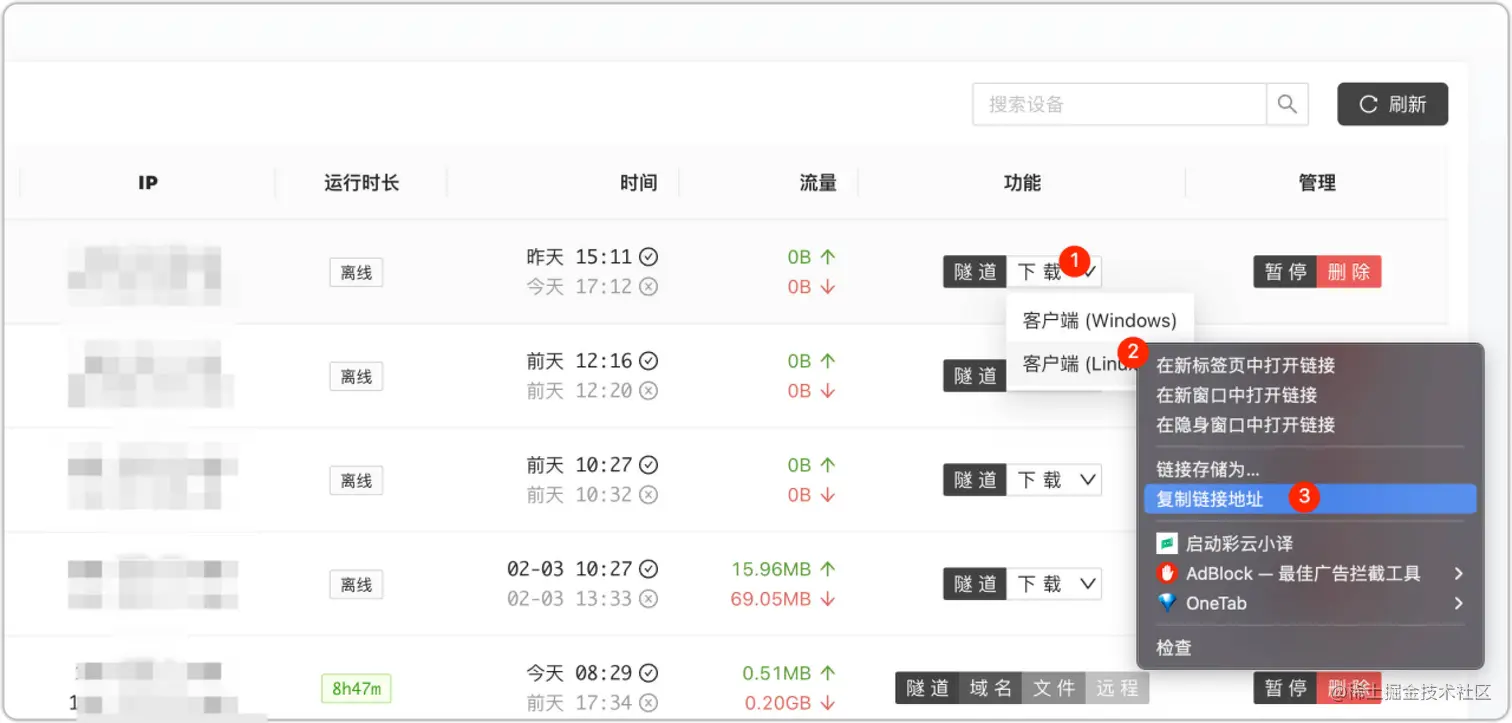
Task: Click x-circle icon next to 今天 17:12
Action: tap(648, 287)
